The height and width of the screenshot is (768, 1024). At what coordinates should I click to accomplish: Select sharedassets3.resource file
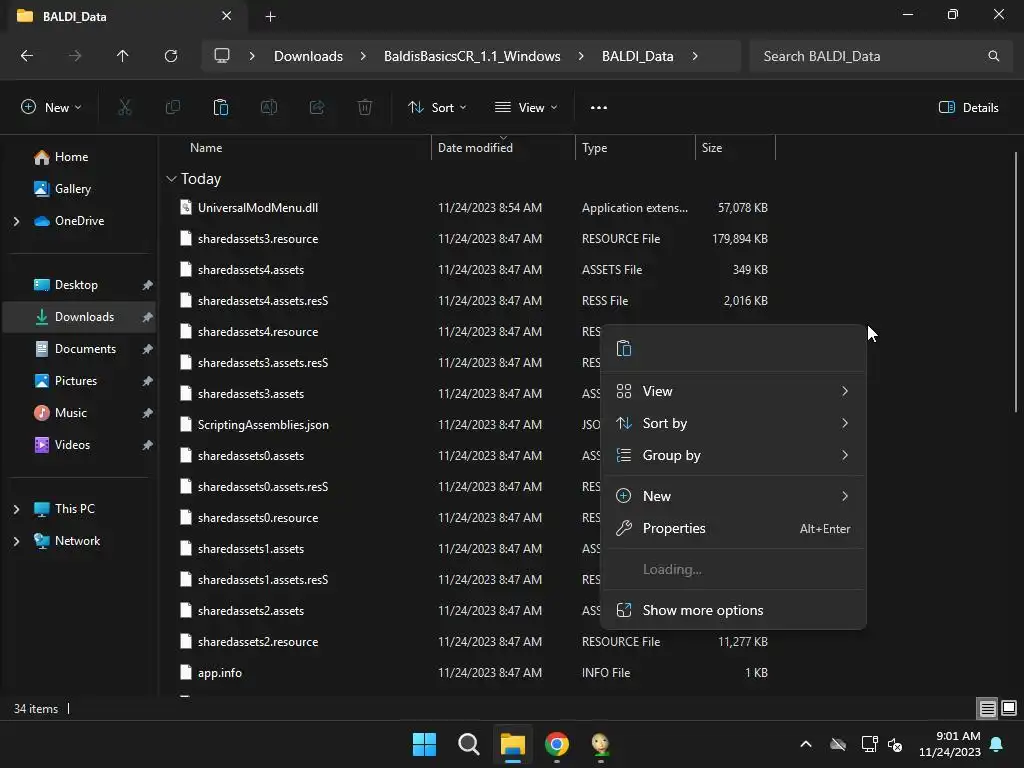click(x=258, y=238)
